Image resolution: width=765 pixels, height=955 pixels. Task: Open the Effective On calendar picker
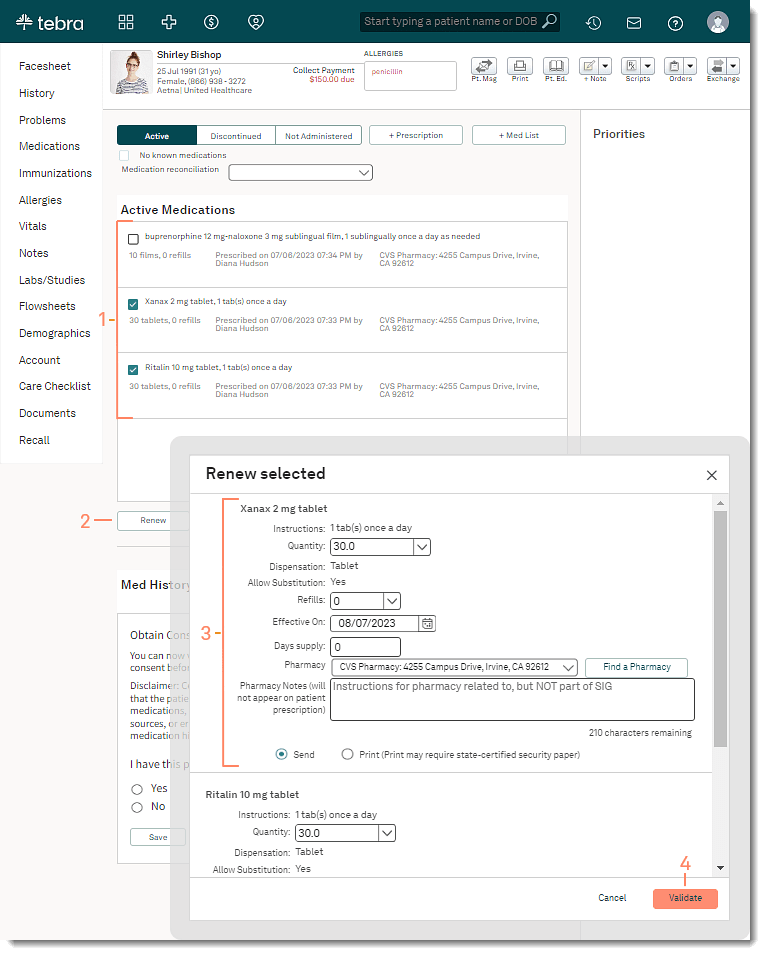coord(428,624)
